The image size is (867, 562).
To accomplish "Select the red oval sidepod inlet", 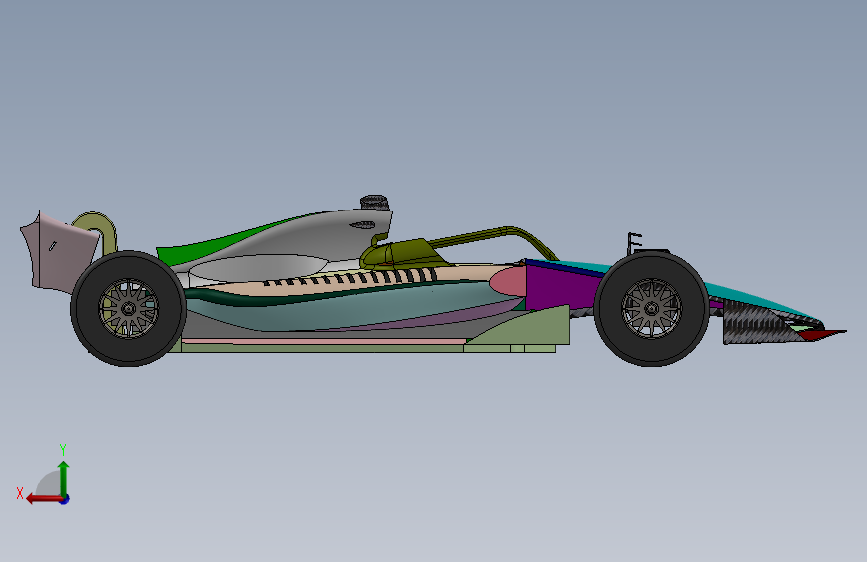I will (x=508, y=281).
